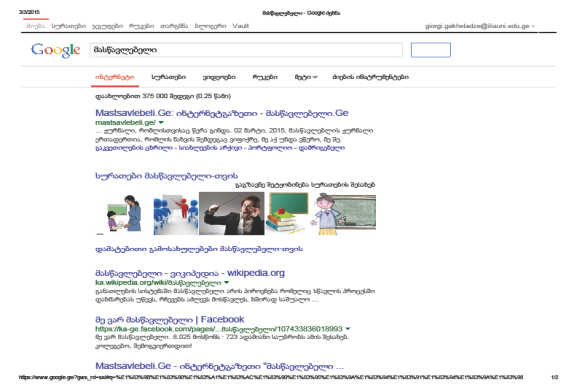Switch to the რუკები search tab
The width and height of the screenshot is (578, 391).
[x=265, y=77]
